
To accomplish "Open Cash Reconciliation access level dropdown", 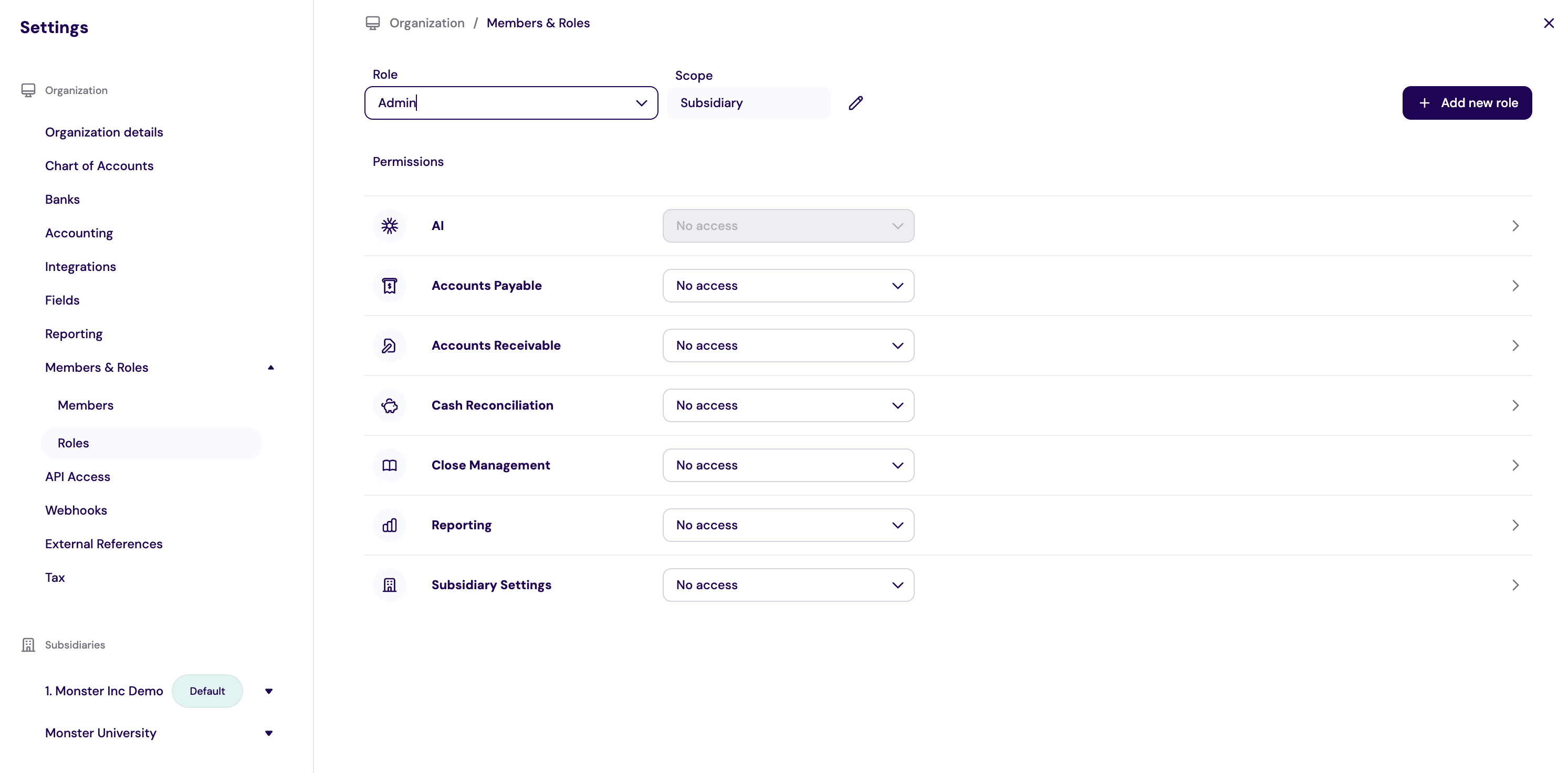I will pyautogui.click(x=788, y=405).
